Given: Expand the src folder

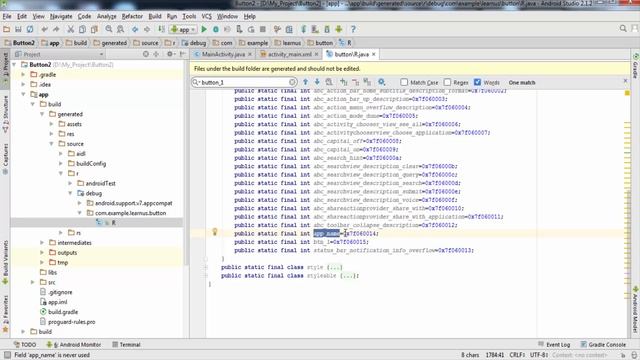Looking at the screenshot, I should (33, 282).
